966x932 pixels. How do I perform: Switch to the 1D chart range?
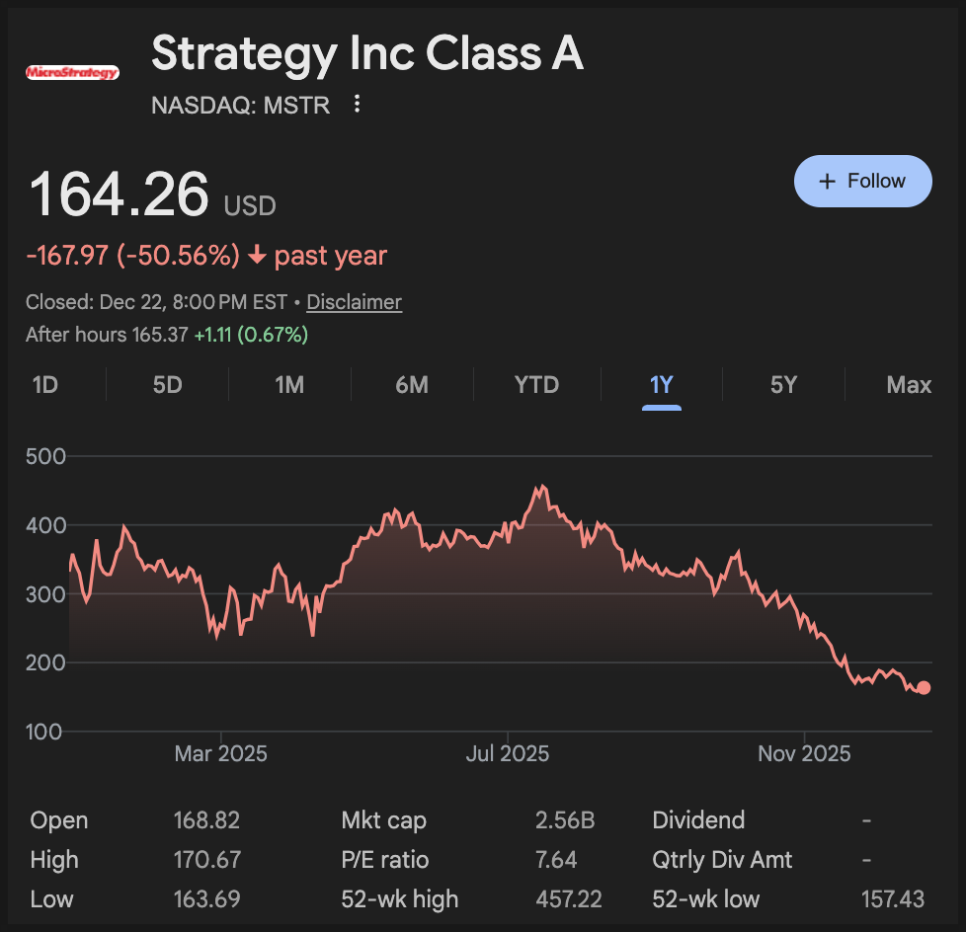45,385
